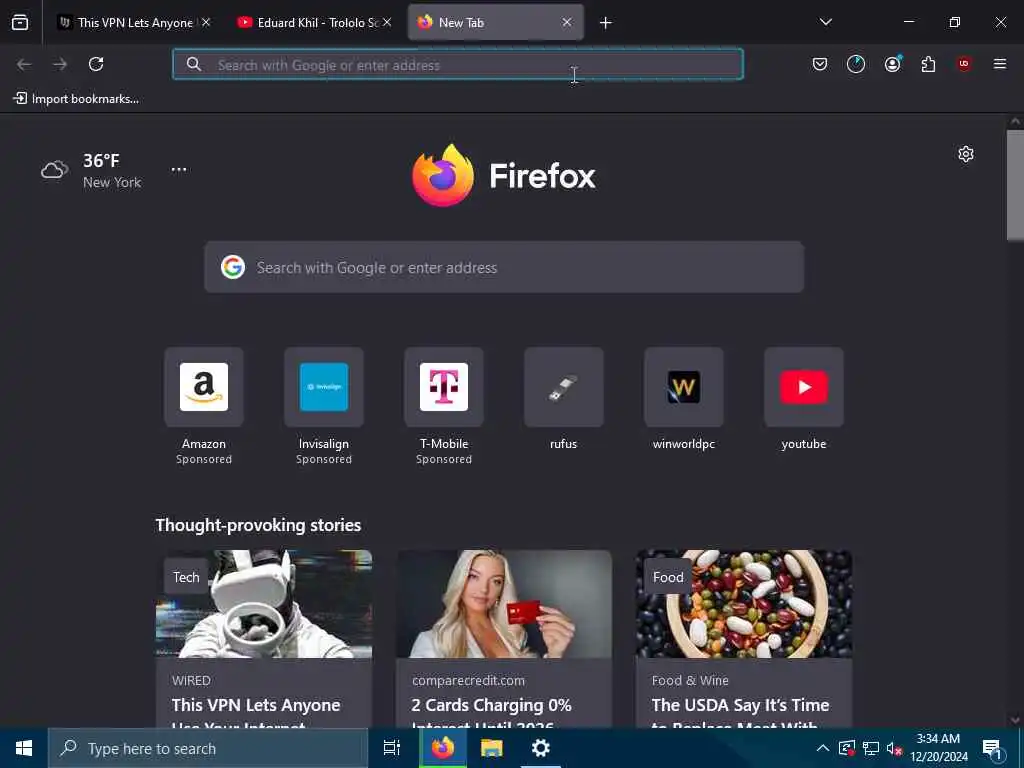This screenshot has width=1024, height=768.
Task: Close the New Tab tab
Action: 567,22
